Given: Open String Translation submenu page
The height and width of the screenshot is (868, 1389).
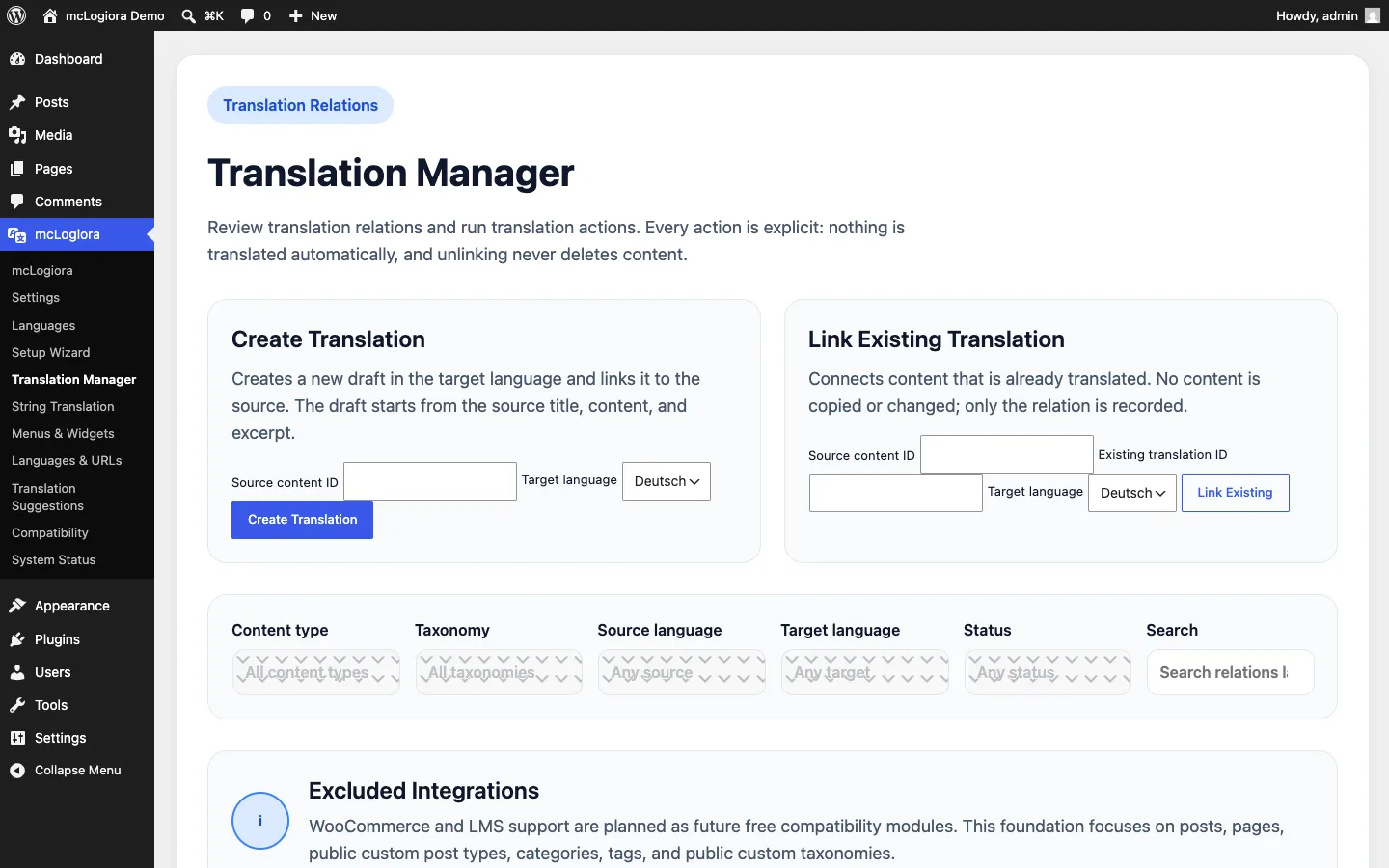Looking at the screenshot, I should (63, 407).
